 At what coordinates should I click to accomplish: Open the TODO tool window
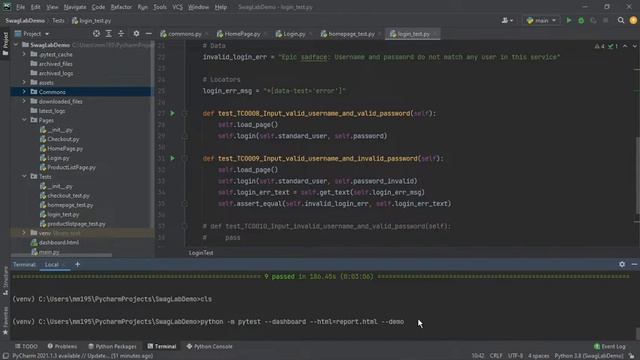coord(27,346)
